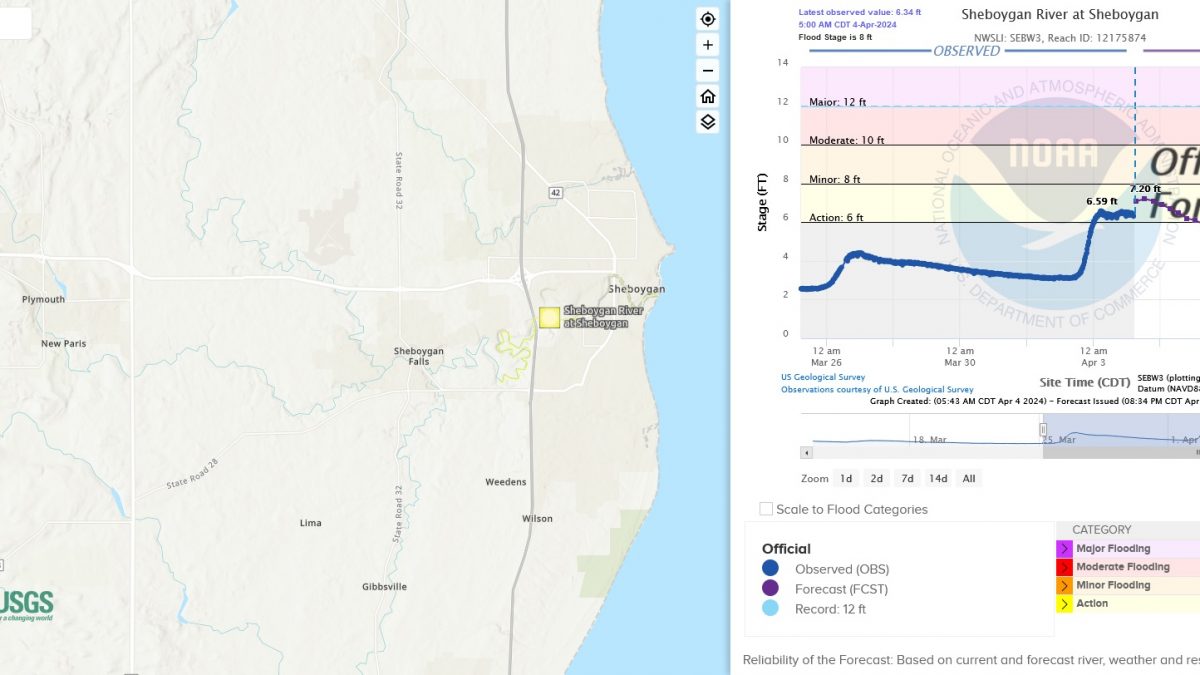Click the 12 am Mar 30 axis tick
Viewport: 1200px width, 675px height.
pos(960,356)
